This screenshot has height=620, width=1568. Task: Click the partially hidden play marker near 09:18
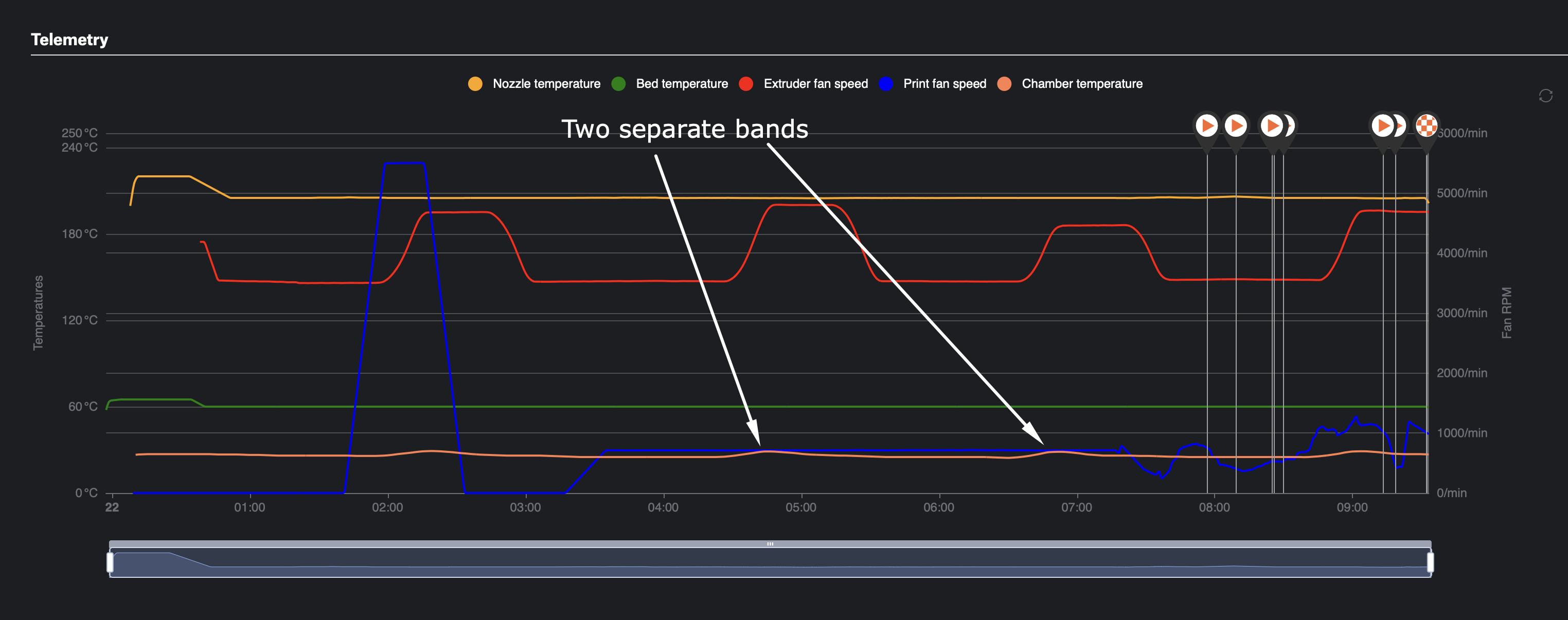(1401, 126)
